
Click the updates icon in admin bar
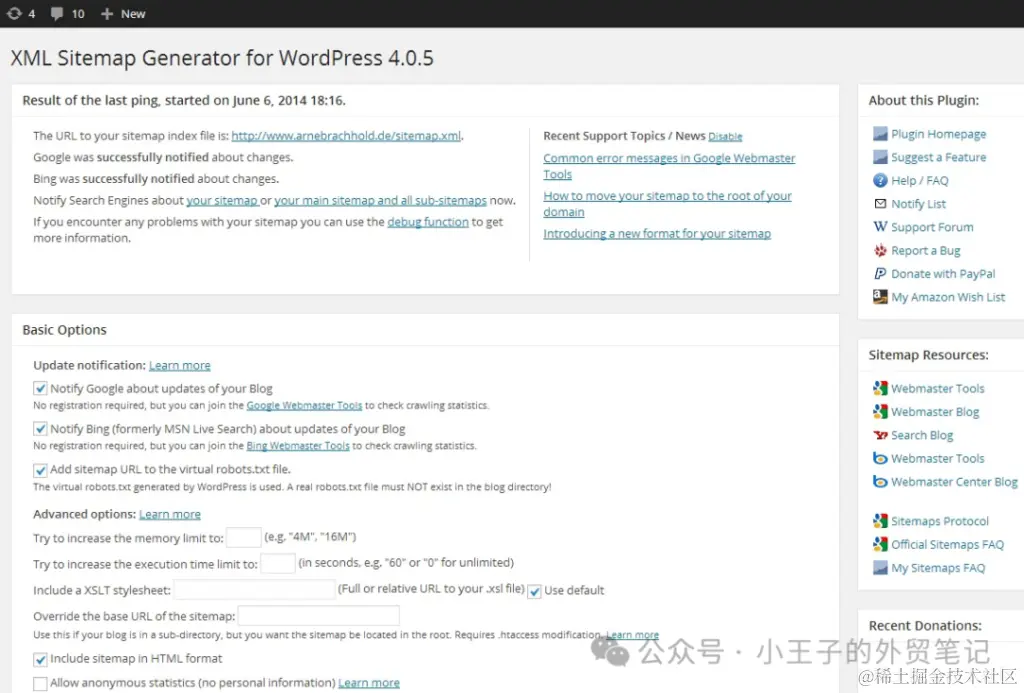coord(14,13)
